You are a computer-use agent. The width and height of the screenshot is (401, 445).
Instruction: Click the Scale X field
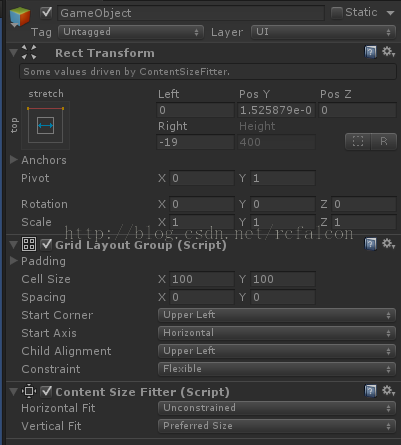202,222
